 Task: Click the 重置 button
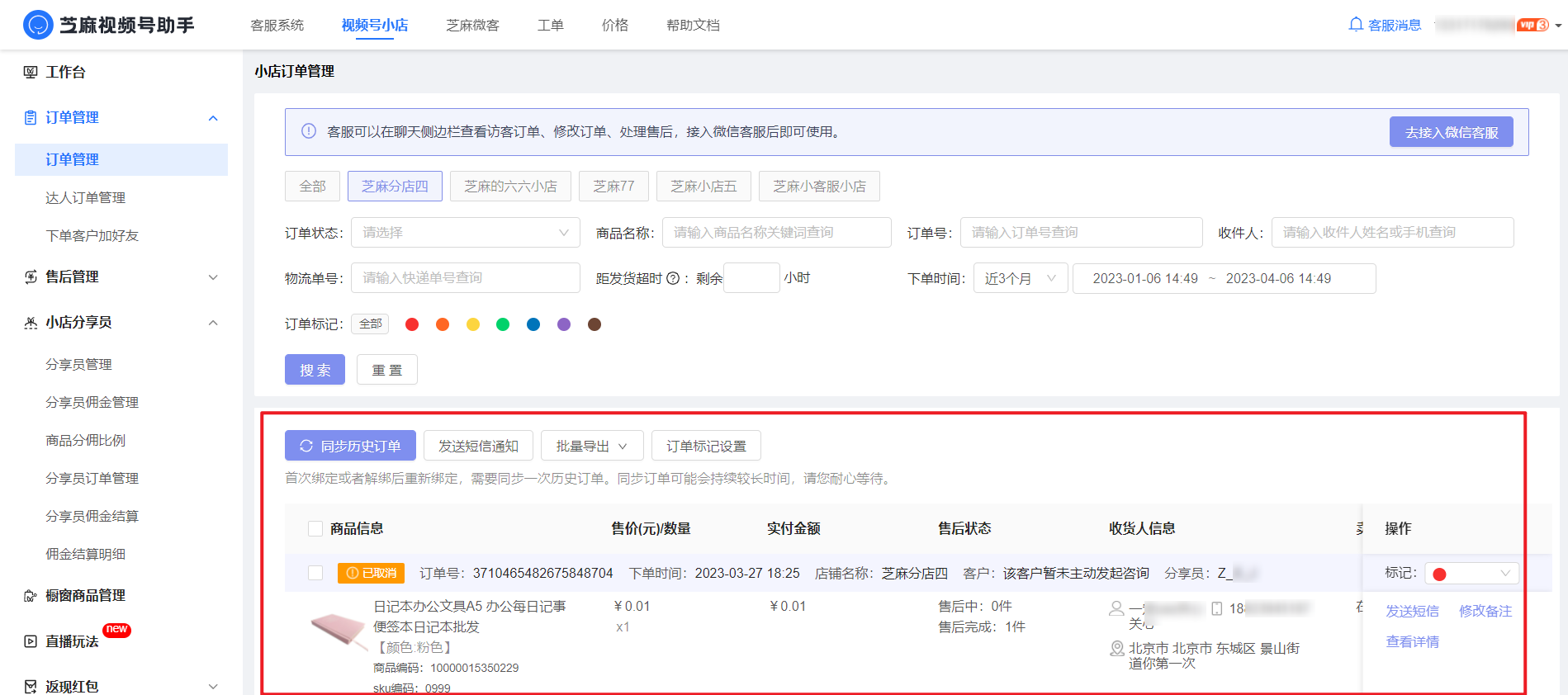coord(387,370)
